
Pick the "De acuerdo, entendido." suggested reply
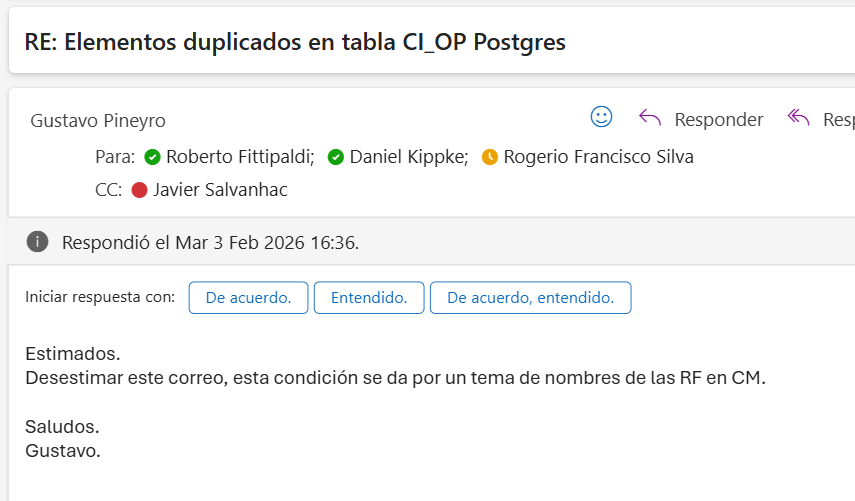[x=530, y=298]
